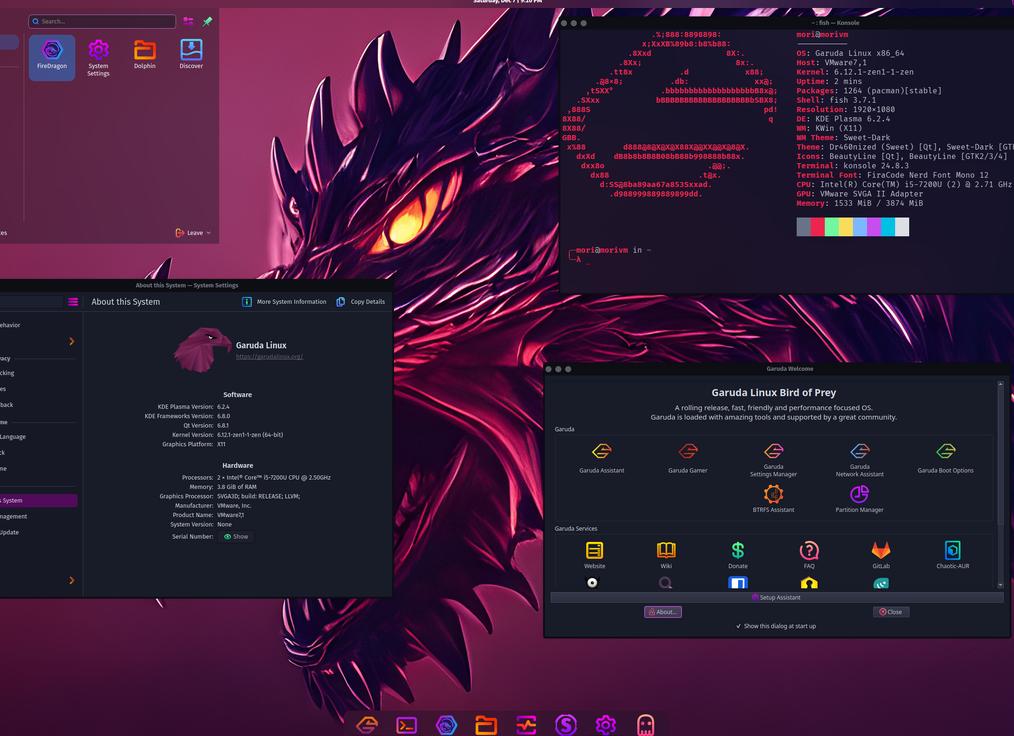
Task: Click the 3.8 GiB of RAM memory value
Action: [237, 487]
